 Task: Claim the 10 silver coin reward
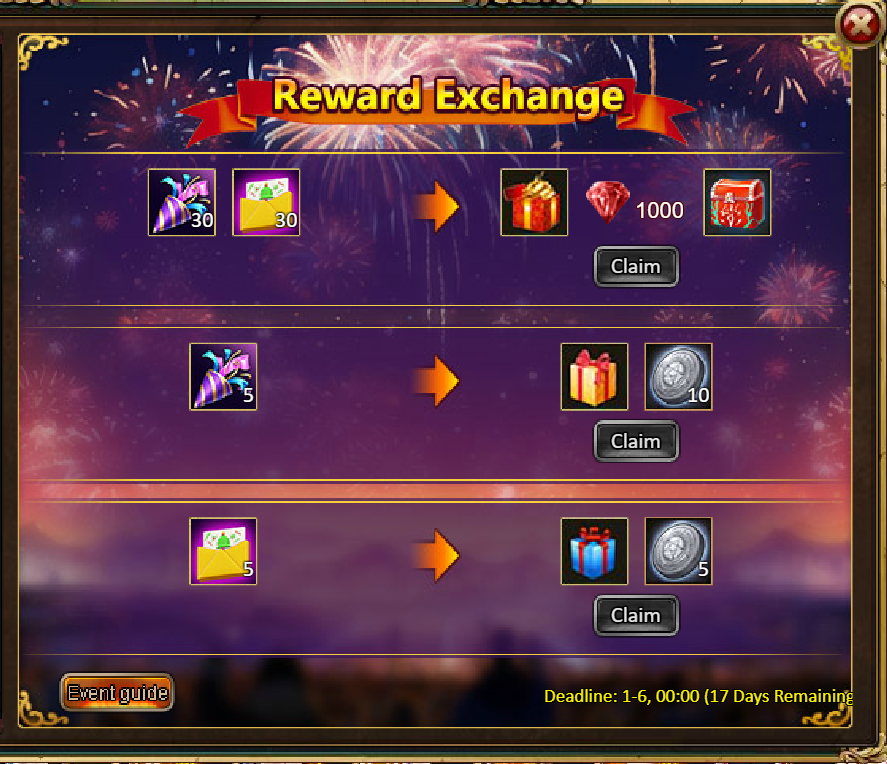pos(636,441)
